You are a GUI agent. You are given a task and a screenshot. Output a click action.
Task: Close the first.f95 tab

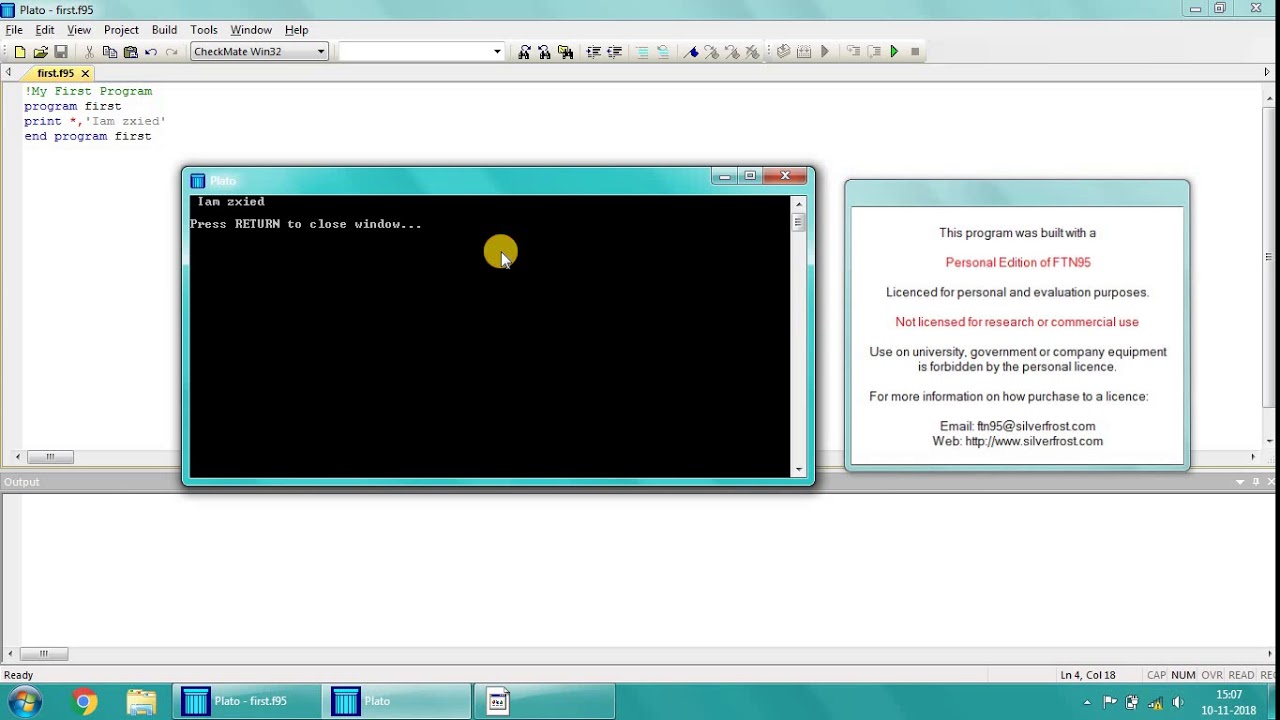(x=85, y=73)
